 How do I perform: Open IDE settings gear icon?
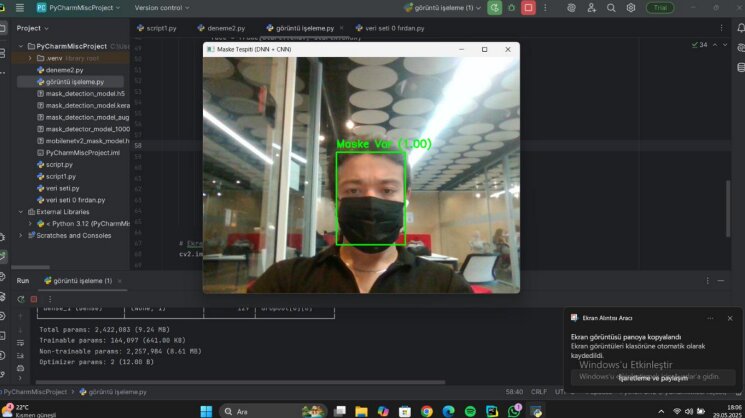coord(630,8)
